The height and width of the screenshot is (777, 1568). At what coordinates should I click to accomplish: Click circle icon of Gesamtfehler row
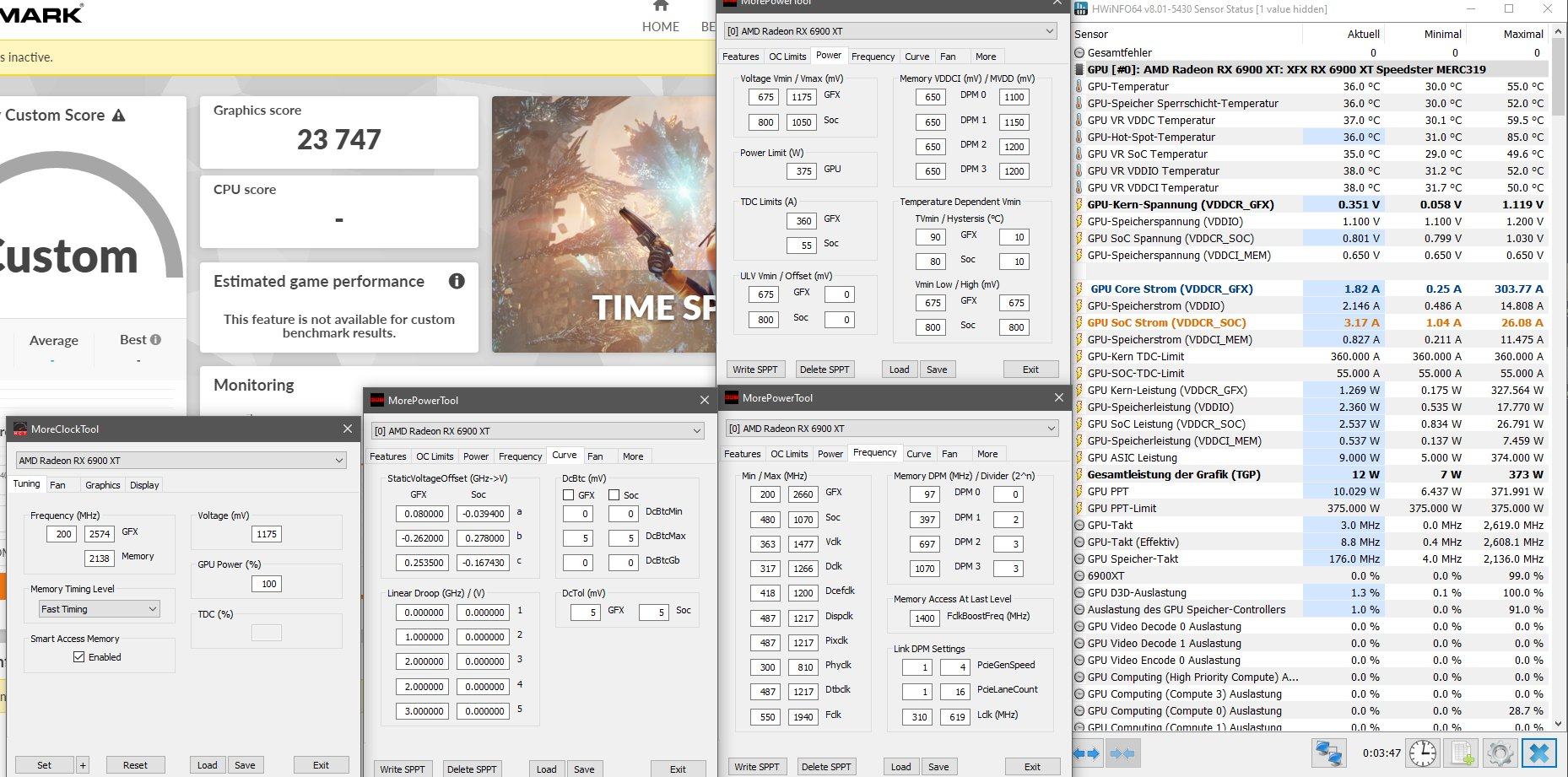tap(1079, 52)
